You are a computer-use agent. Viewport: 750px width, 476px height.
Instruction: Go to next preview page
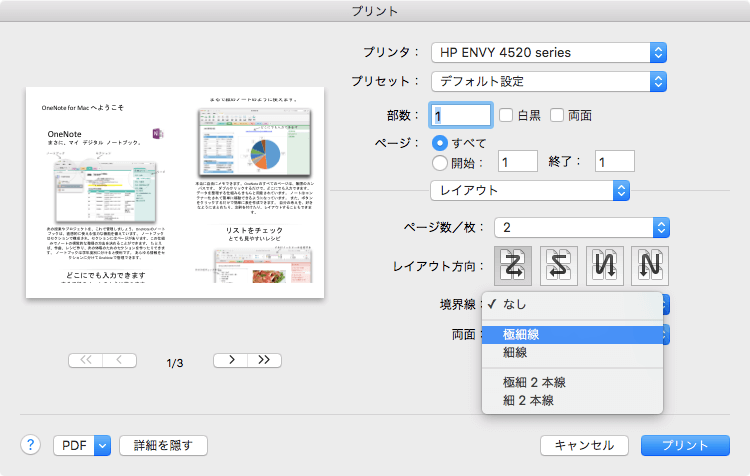click(231, 360)
